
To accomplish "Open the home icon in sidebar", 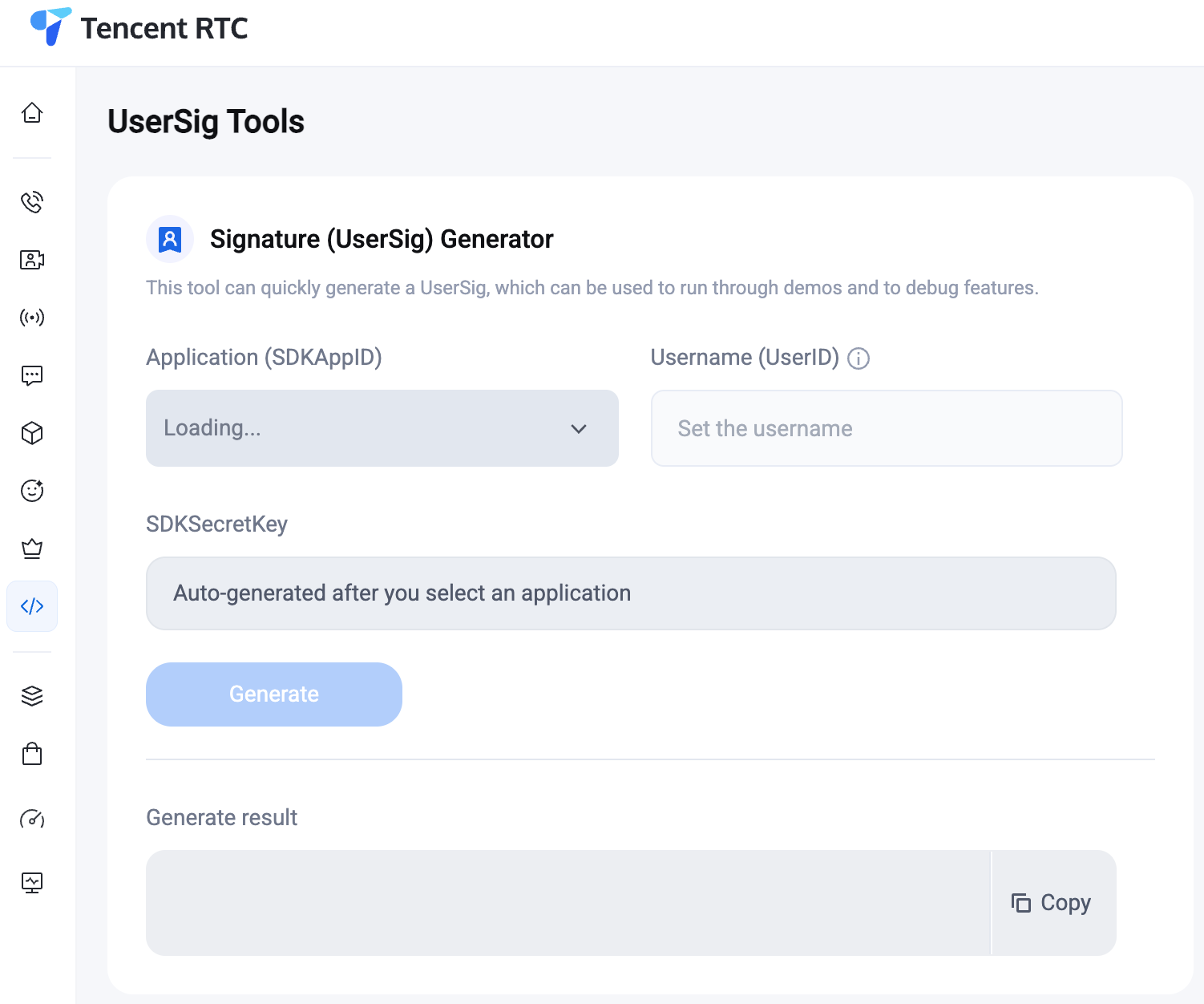I will (32, 112).
